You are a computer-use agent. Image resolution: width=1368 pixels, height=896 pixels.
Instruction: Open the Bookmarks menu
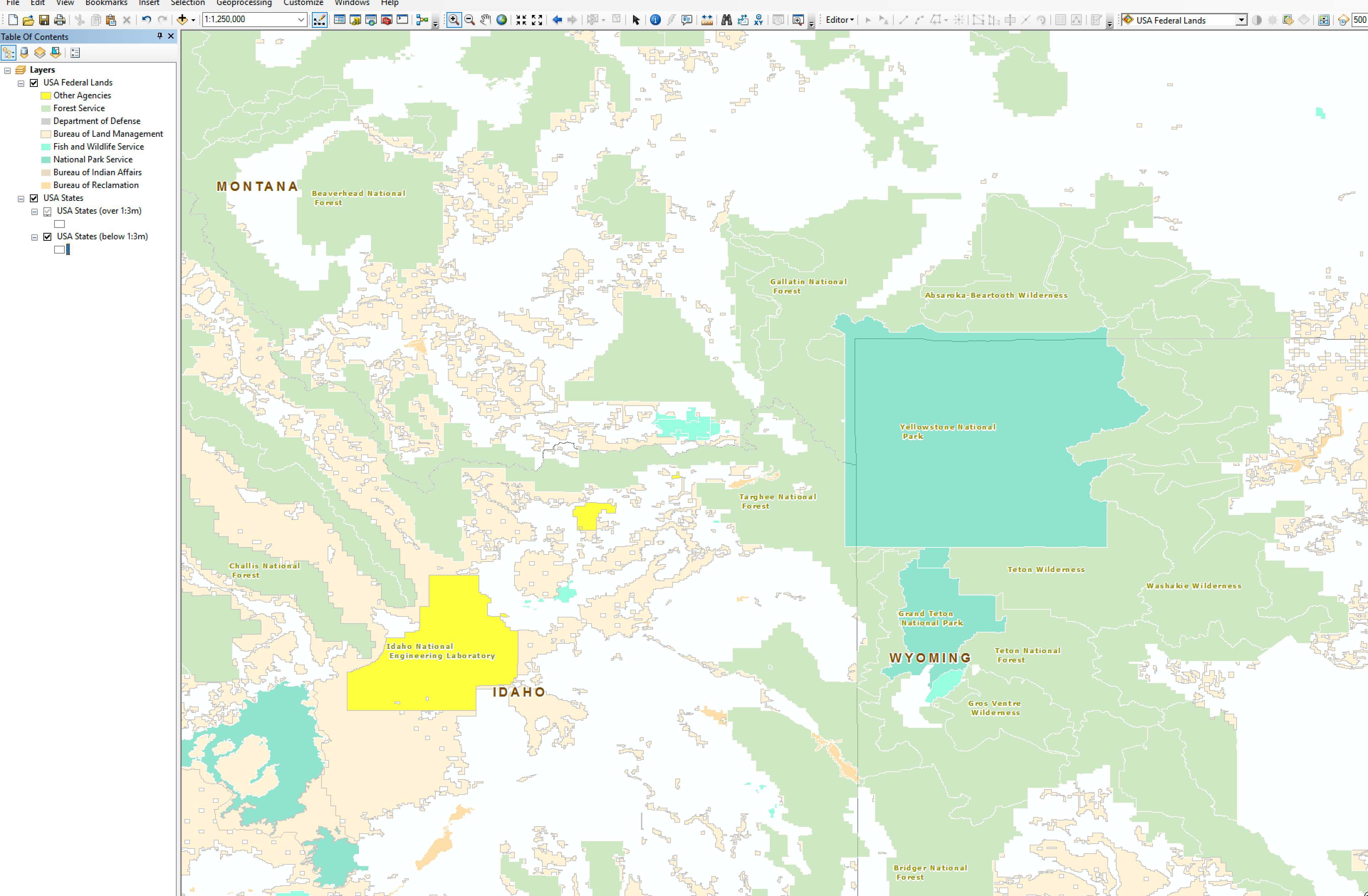click(106, 3)
